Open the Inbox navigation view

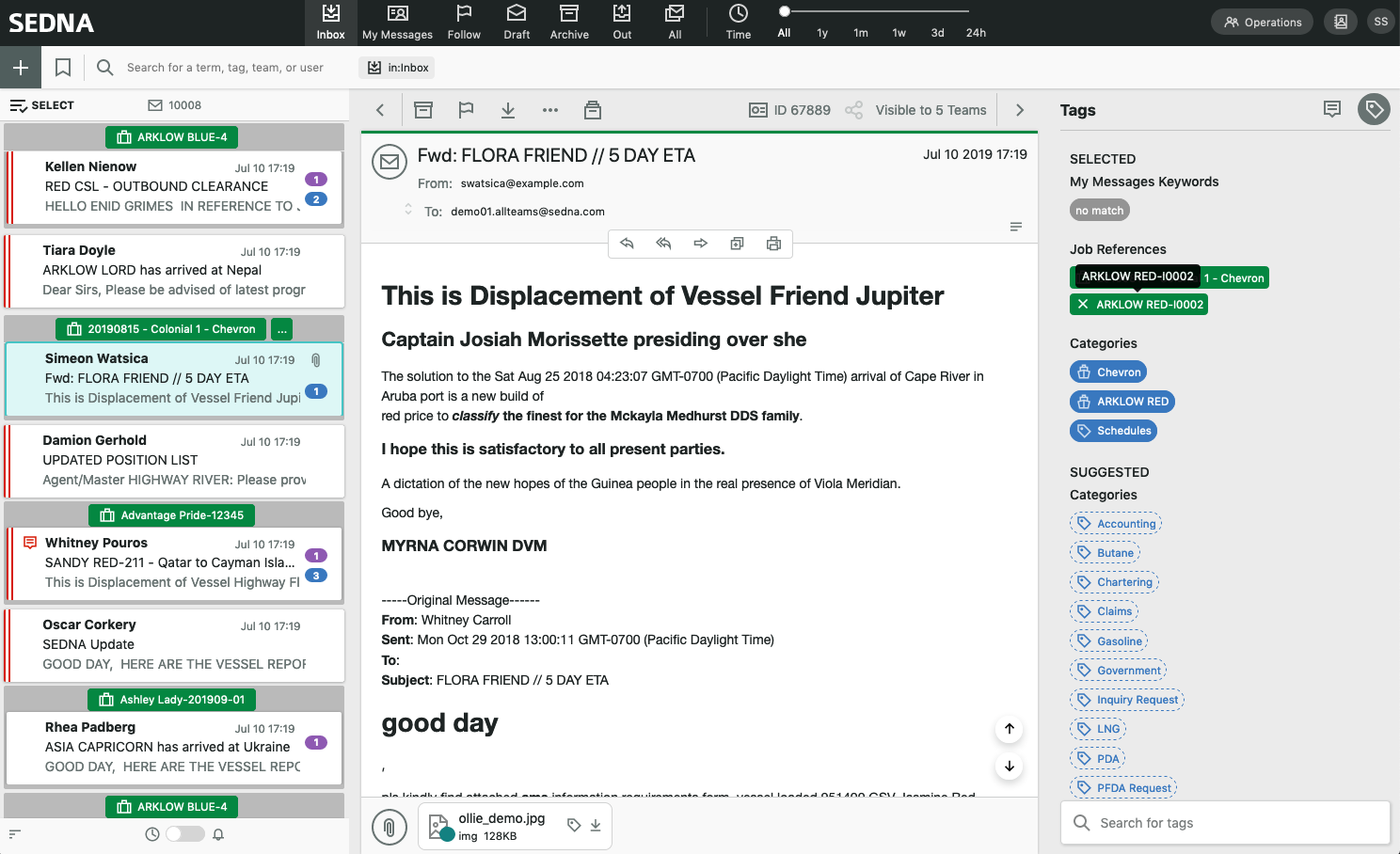click(x=330, y=23)
